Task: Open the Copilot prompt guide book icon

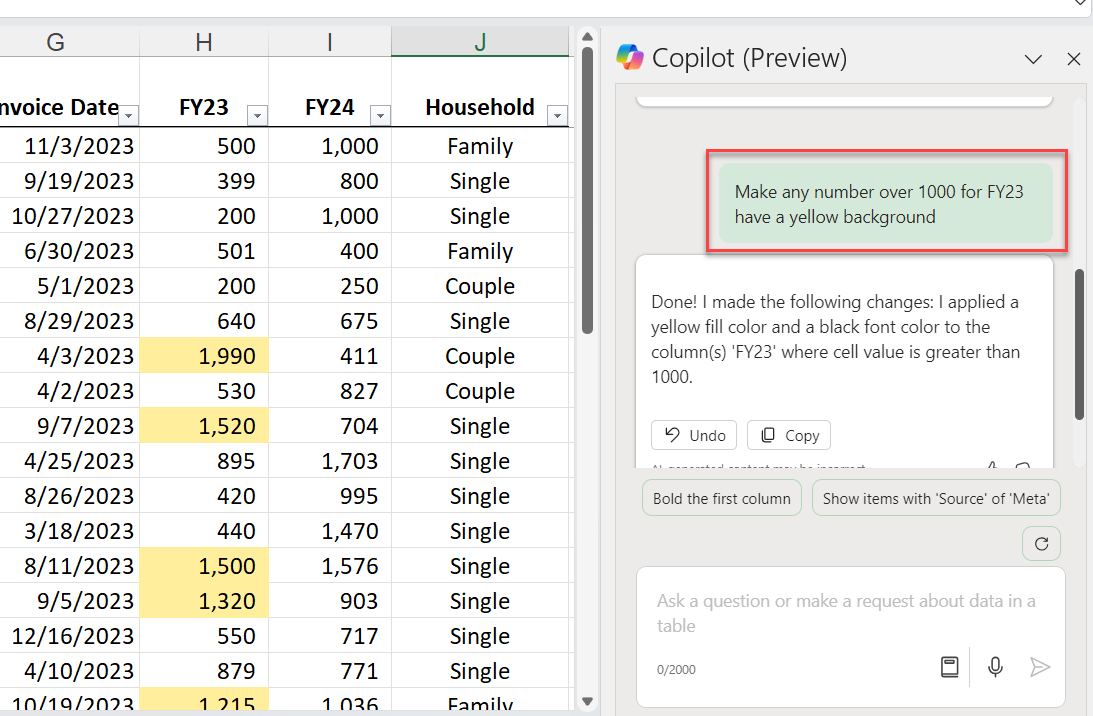Action: click(947, 666)
